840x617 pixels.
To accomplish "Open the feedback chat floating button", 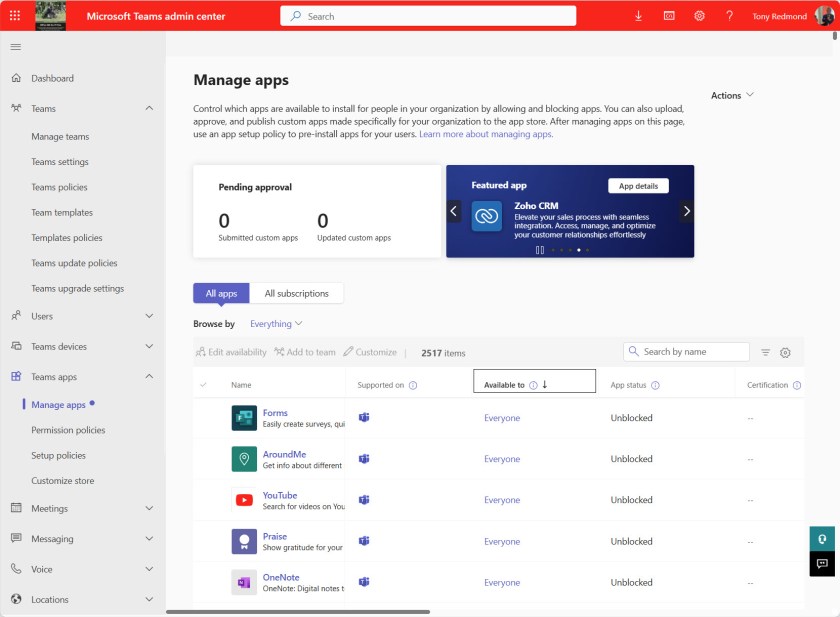I will coord(822,563).
